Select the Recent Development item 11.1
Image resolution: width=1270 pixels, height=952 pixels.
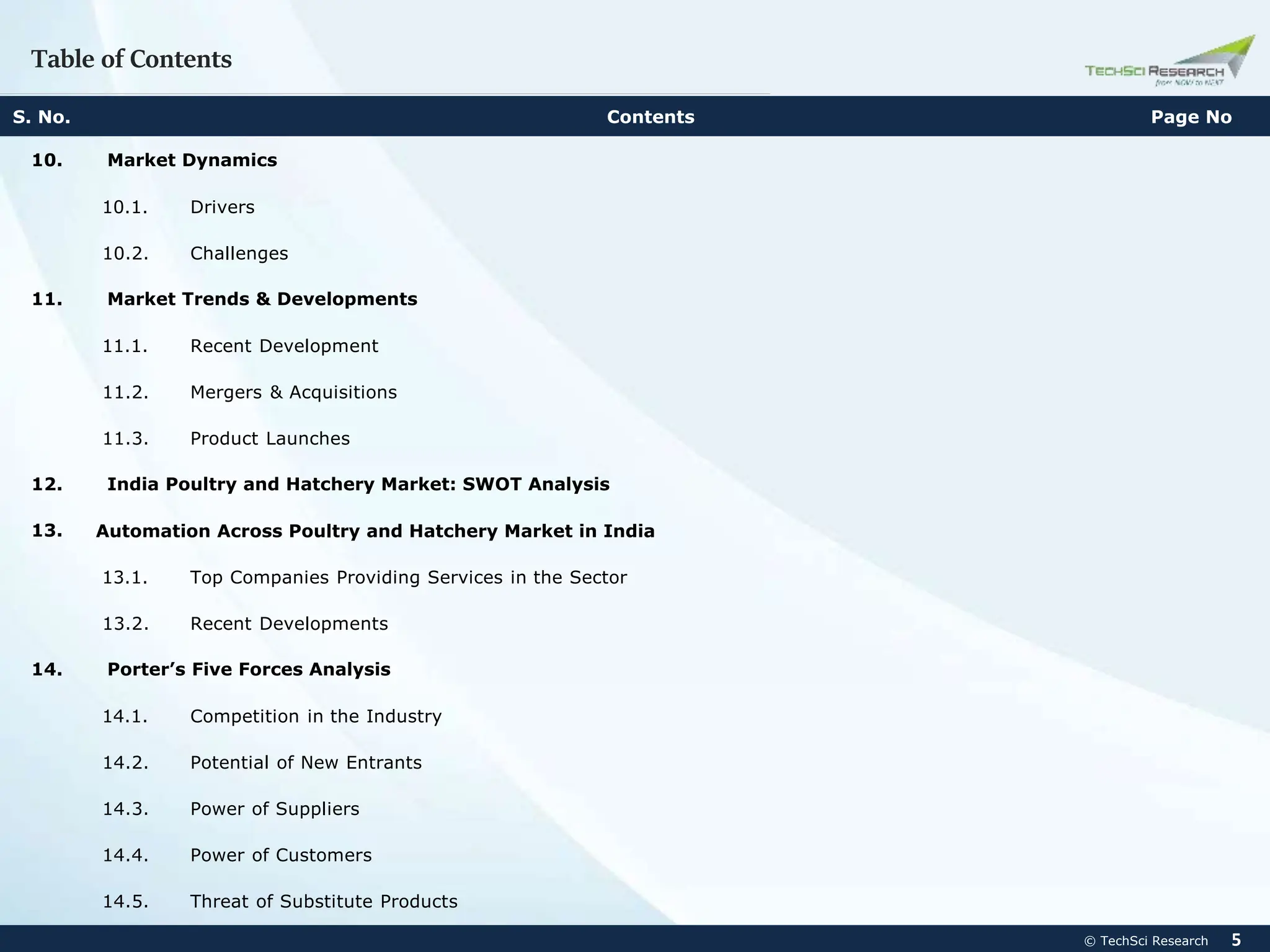pyautogui.click(x=283, y=346)
